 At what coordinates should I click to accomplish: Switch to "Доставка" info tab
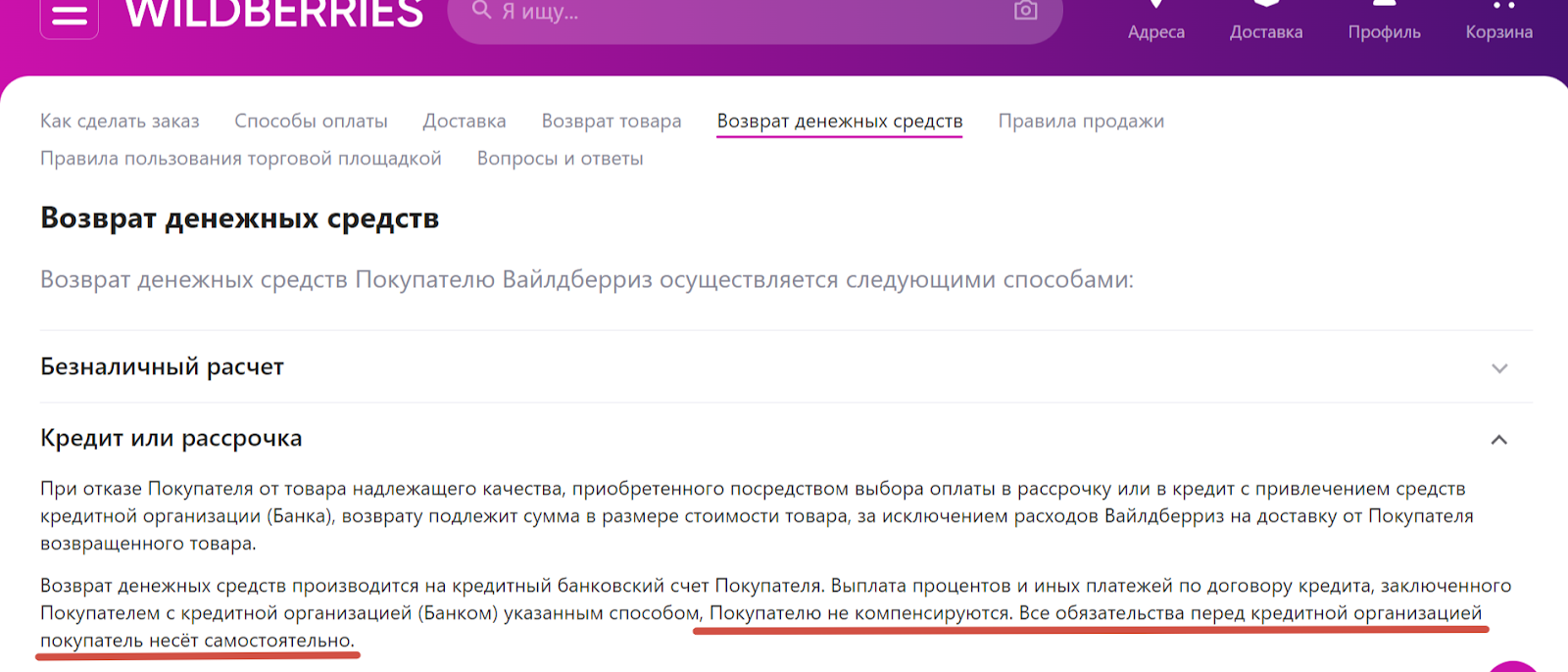tap(465, 121)
